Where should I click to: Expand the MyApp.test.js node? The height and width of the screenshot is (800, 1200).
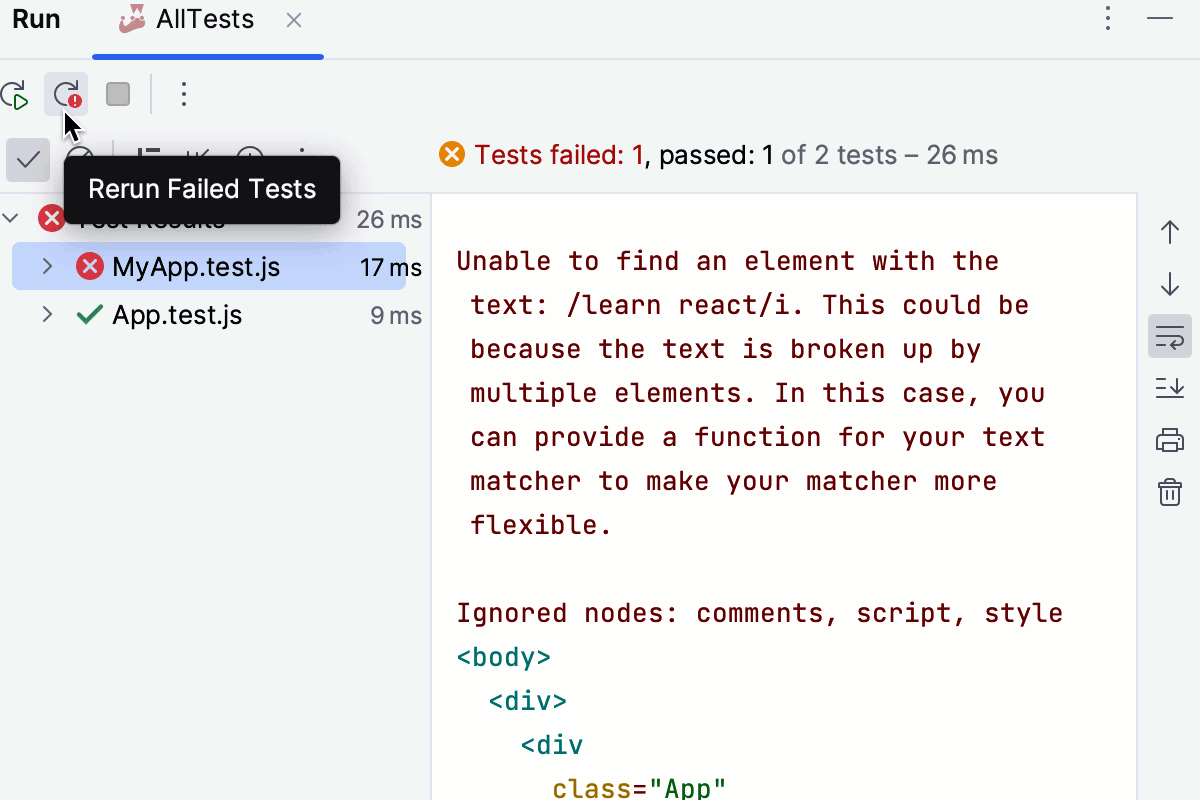46,266
